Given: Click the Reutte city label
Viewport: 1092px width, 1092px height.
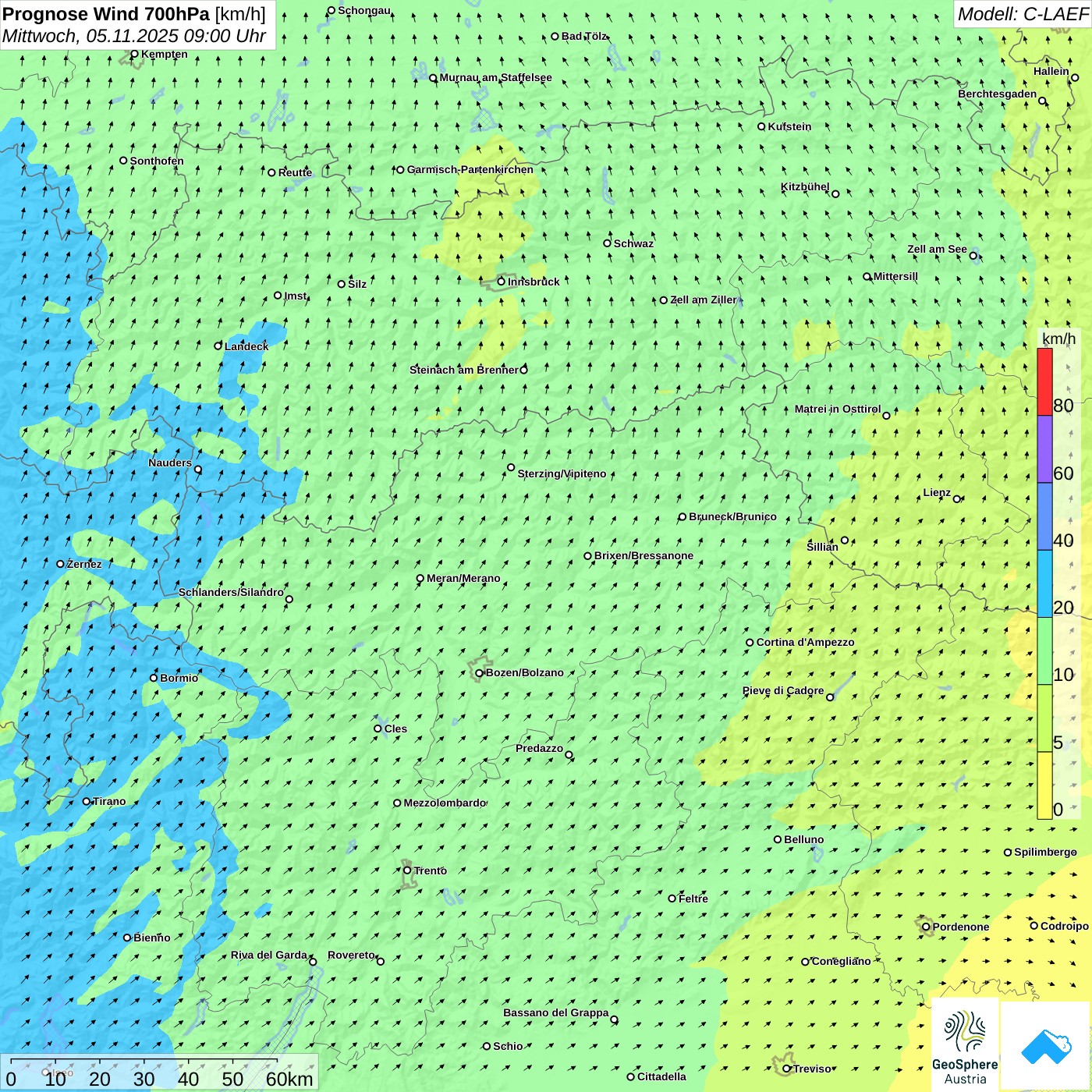Looking at the screenshot, I should point(295,172).
